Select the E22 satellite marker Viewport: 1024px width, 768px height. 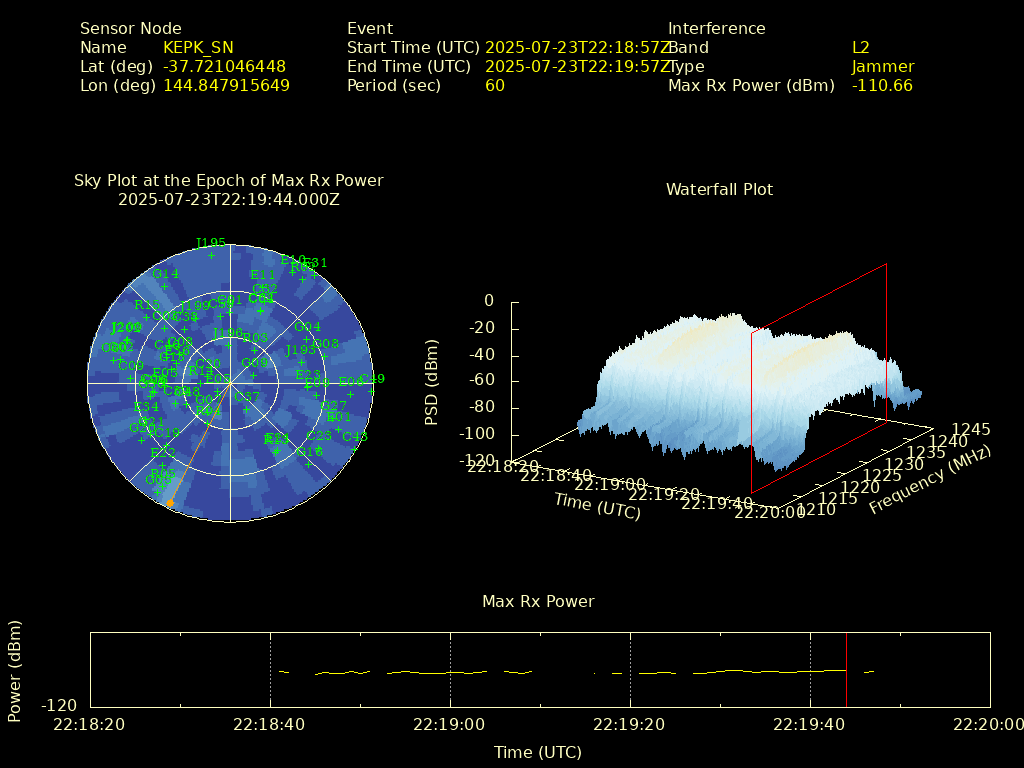click(163, 465)
